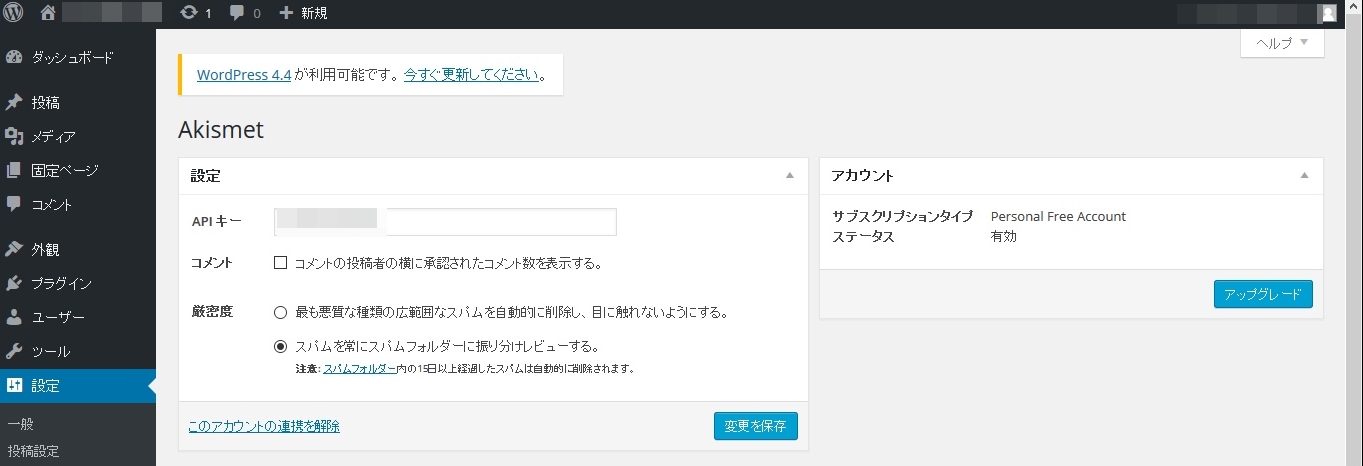Click the 固定ページ pages icon

tap(14, 170)
